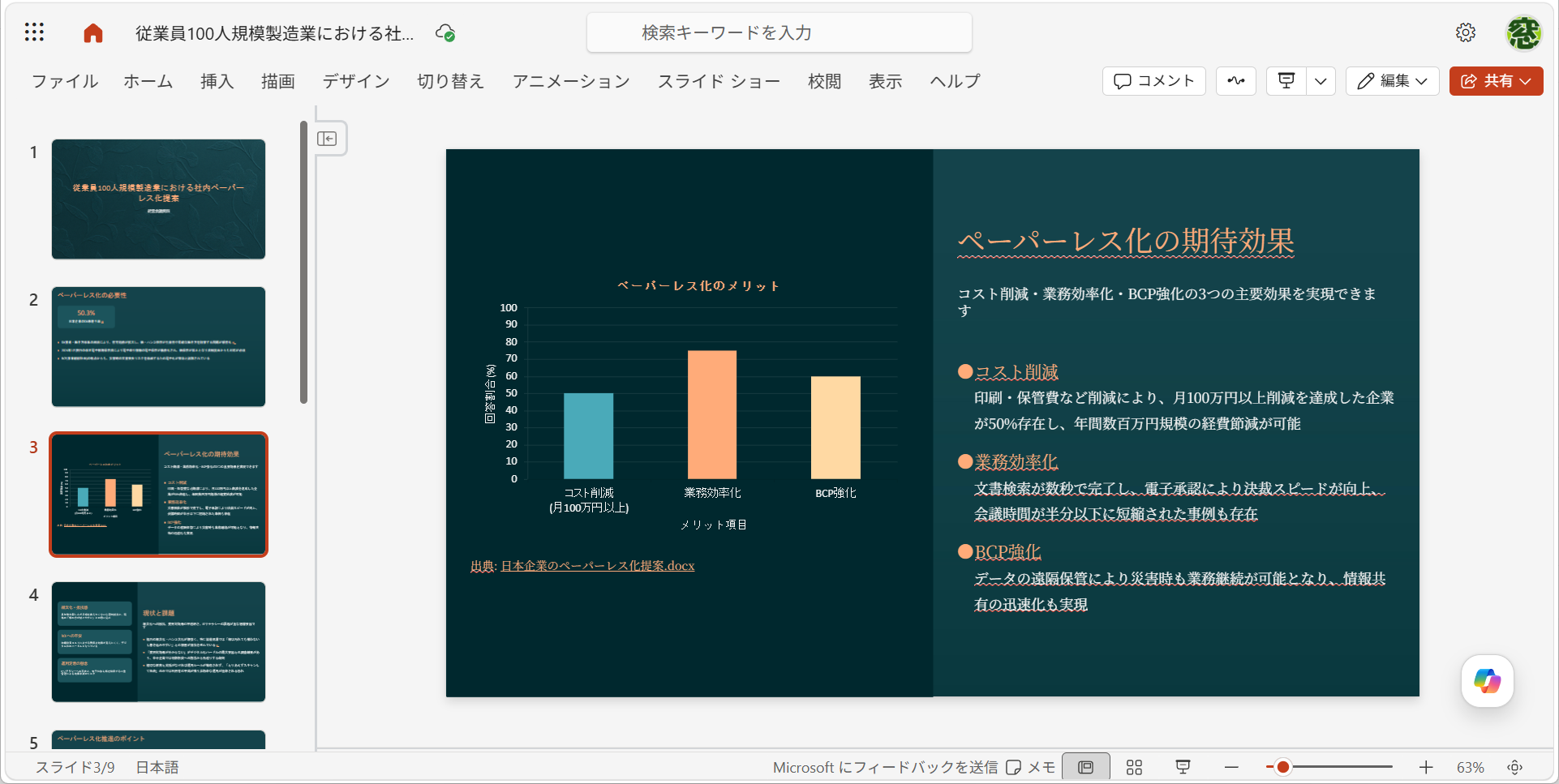Open the ファイル menu
This screenshot has height=784, width=1559.
pos(65,81)
